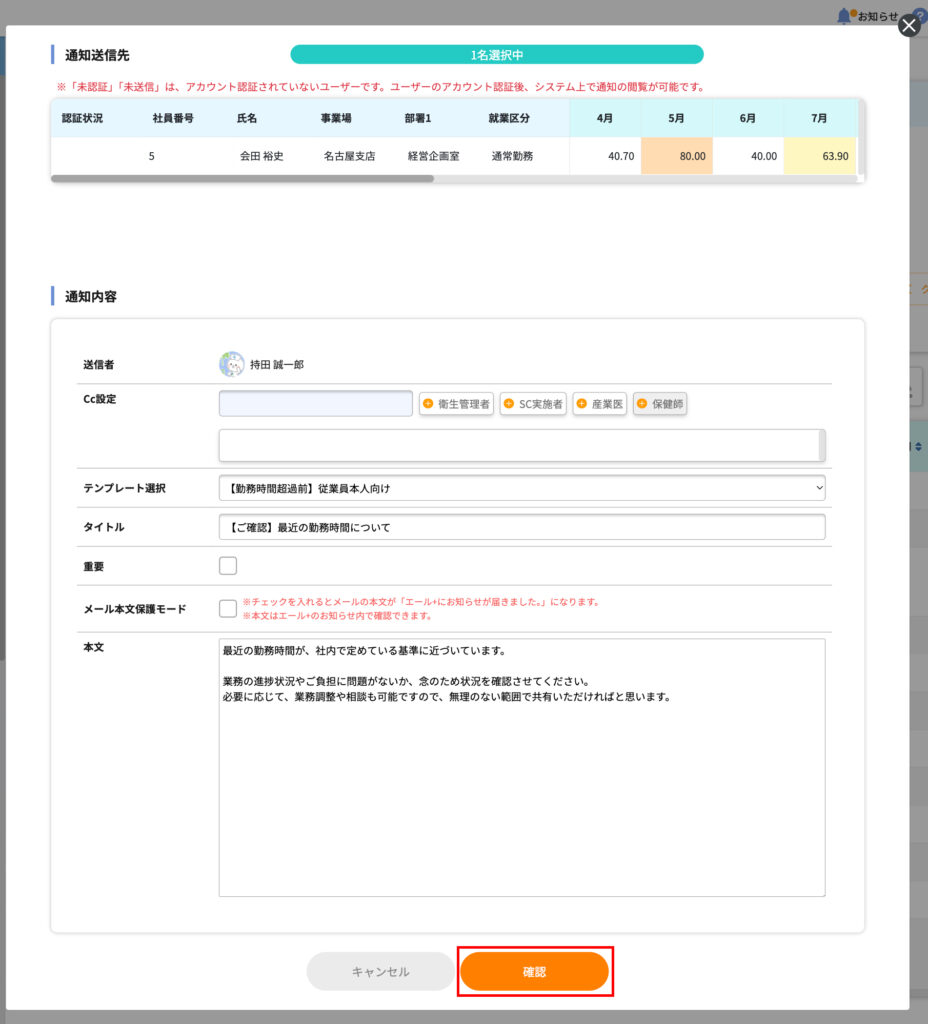
Task: Open the テンプレート選択 dropdown
Action: [x=521, y=488]
